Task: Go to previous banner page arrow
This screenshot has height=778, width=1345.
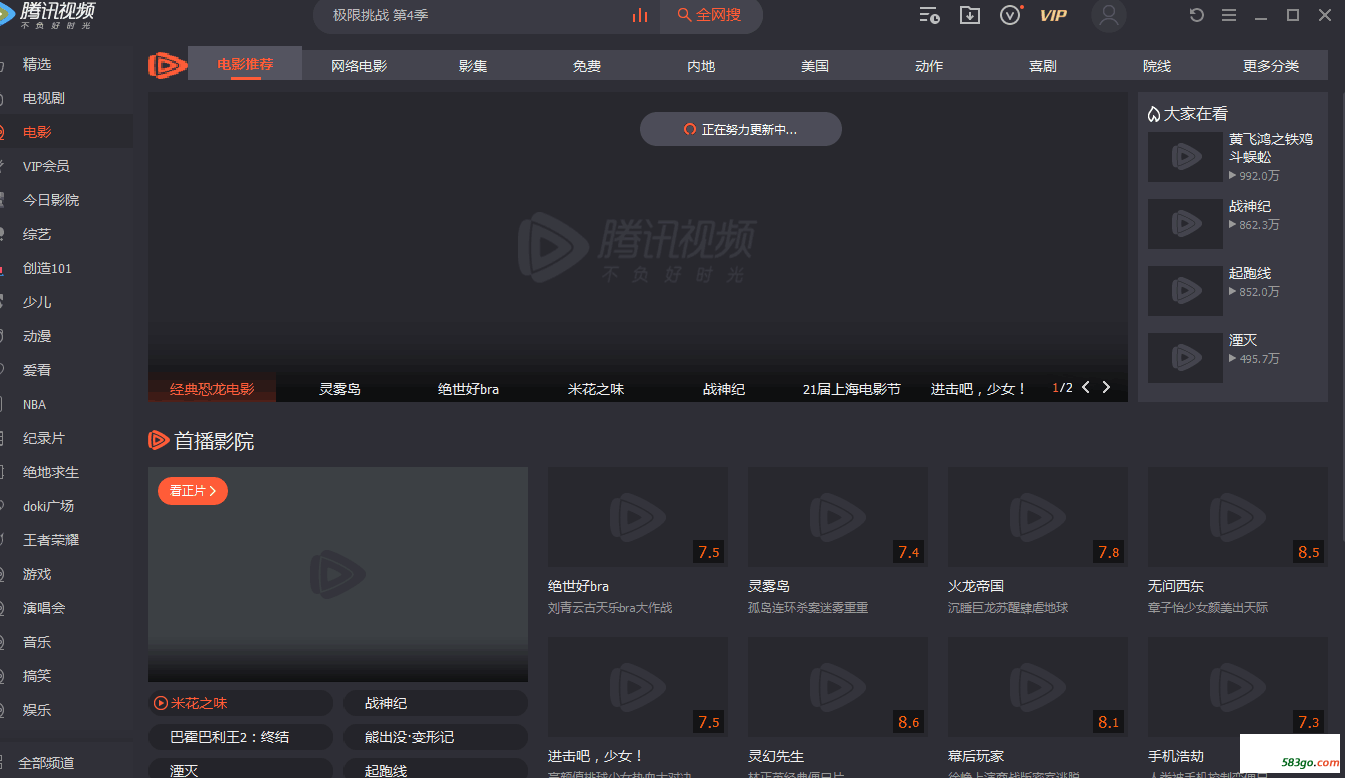Action: [x=1086, y=387]
